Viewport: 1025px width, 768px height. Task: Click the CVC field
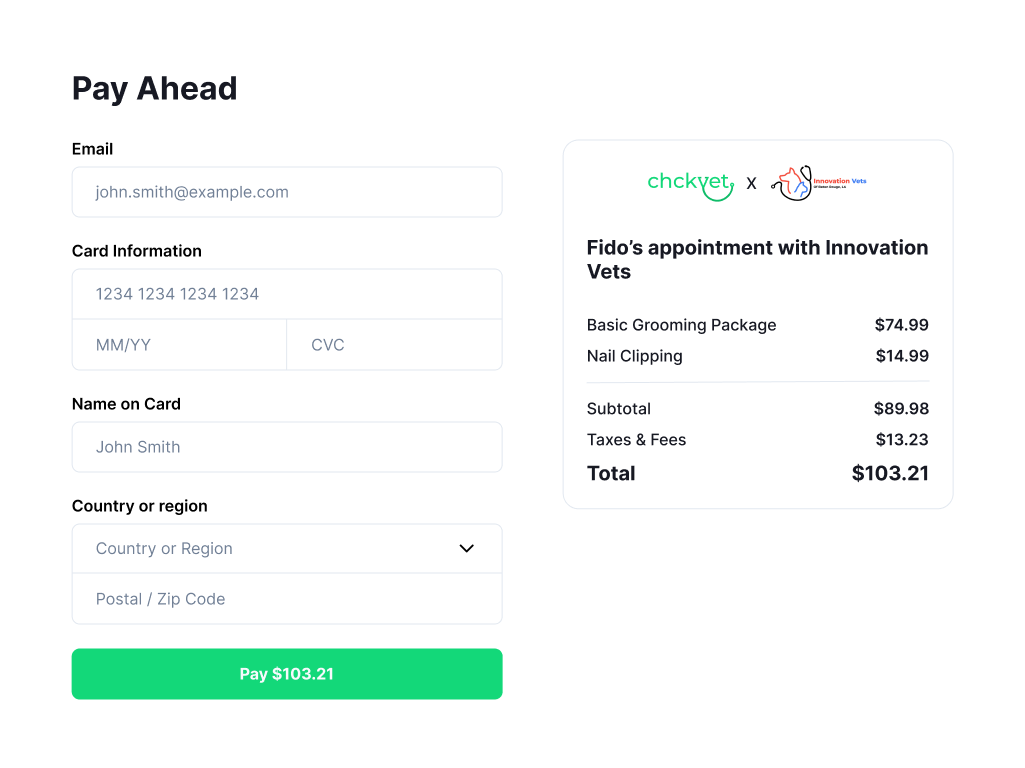point(393,344)
